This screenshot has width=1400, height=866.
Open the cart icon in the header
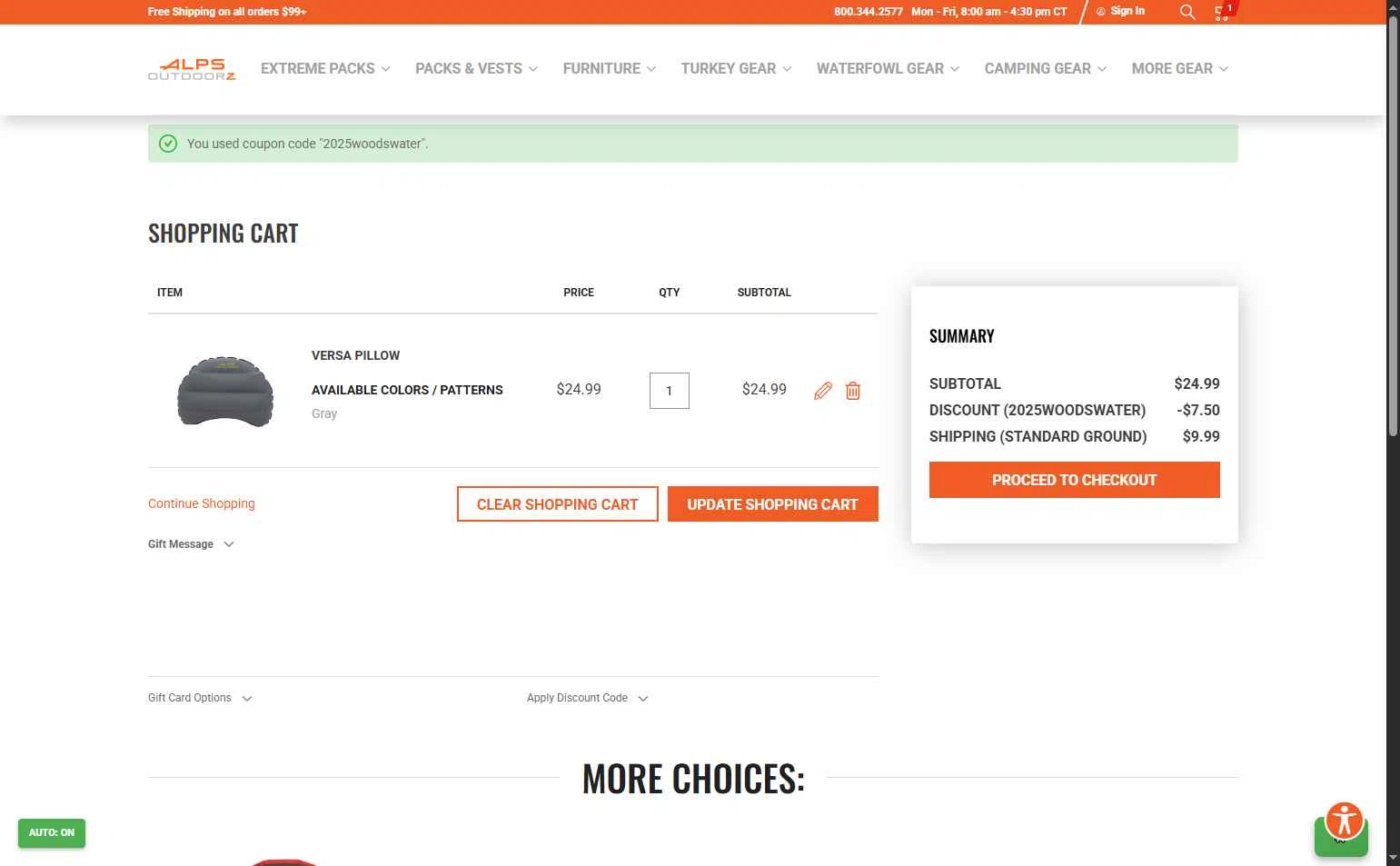[x=1223, y=12]
